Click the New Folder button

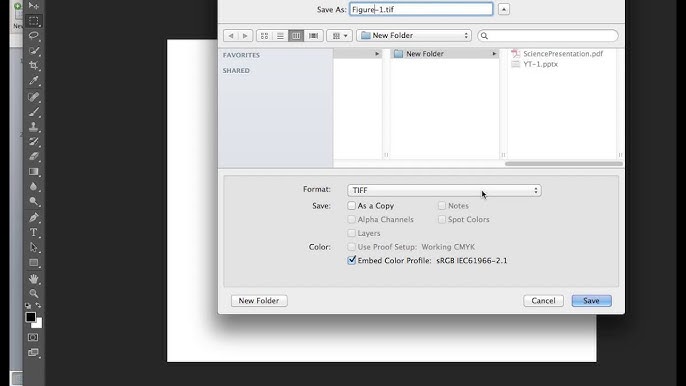(x=259, y=301)
